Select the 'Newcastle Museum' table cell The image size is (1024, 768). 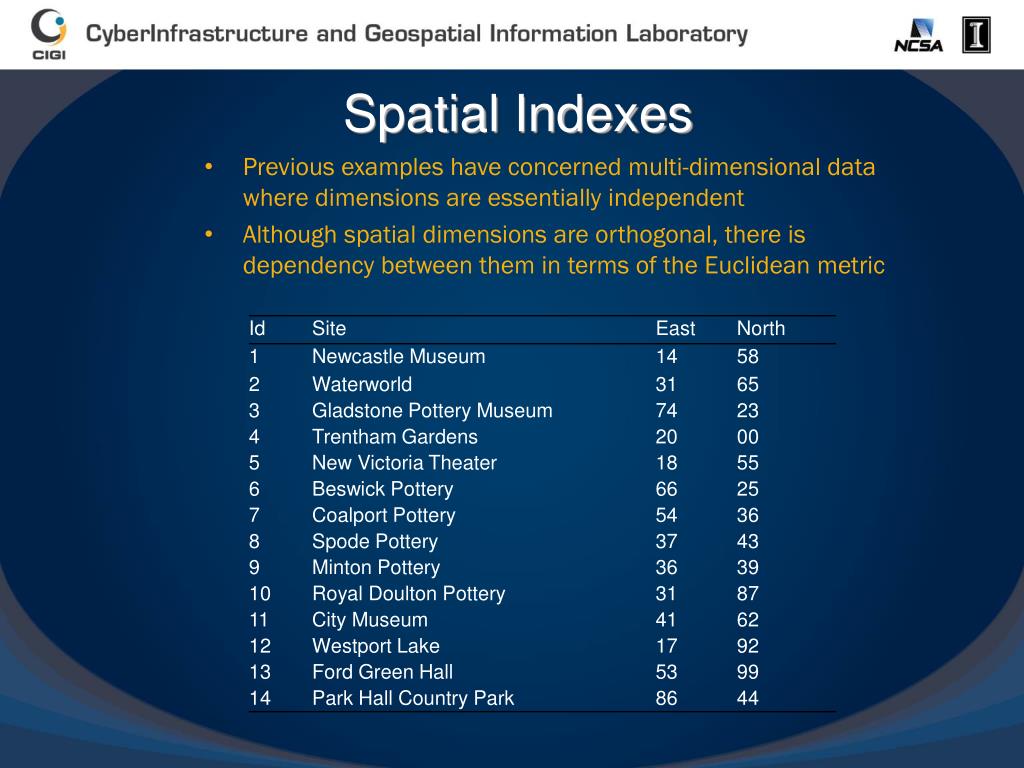(x=398, y=357)
